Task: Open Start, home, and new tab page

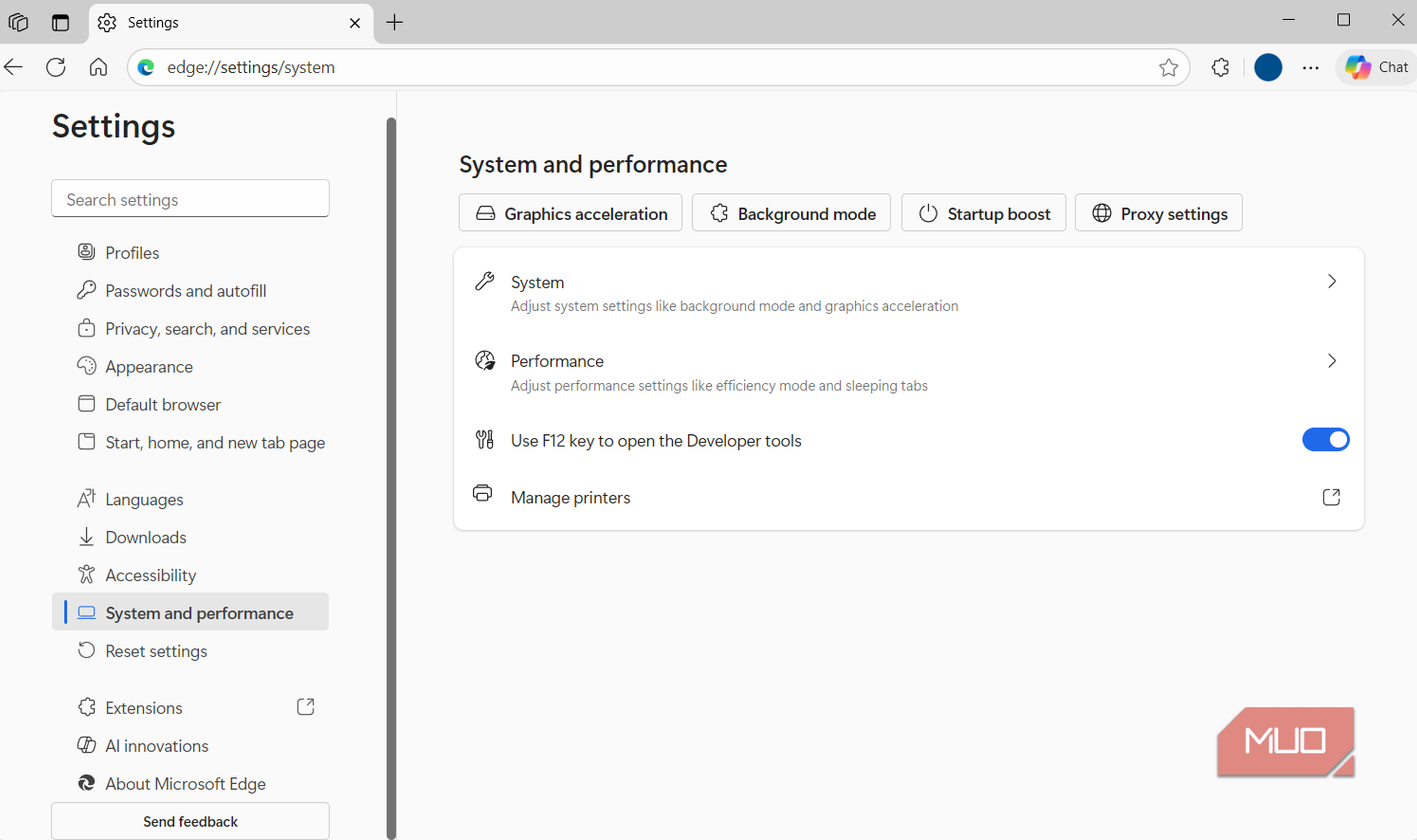Action: pos(190,443)
